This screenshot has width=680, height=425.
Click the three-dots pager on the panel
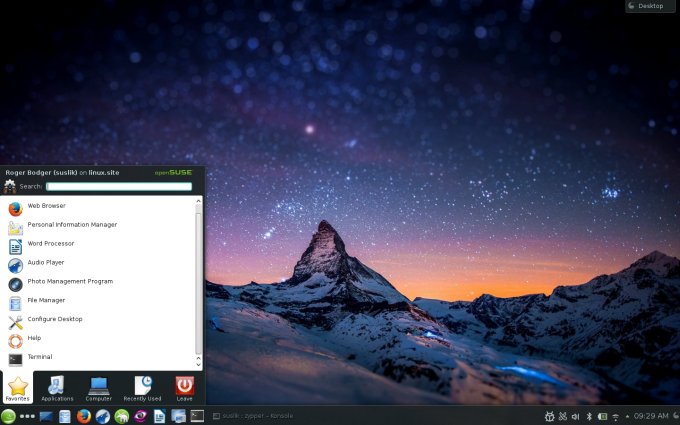(x=27, y=416)
